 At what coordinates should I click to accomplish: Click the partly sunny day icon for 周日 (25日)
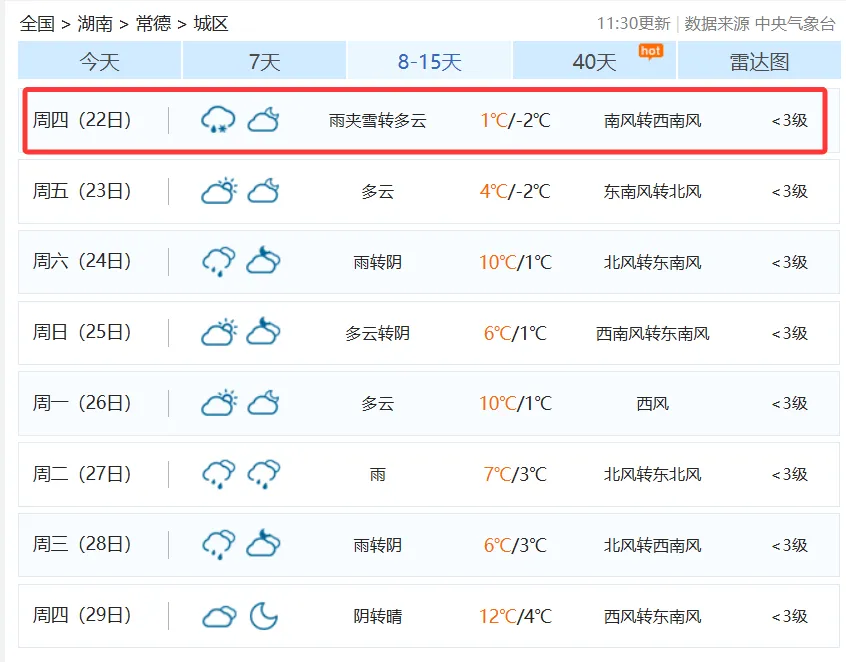pos(219,332)
